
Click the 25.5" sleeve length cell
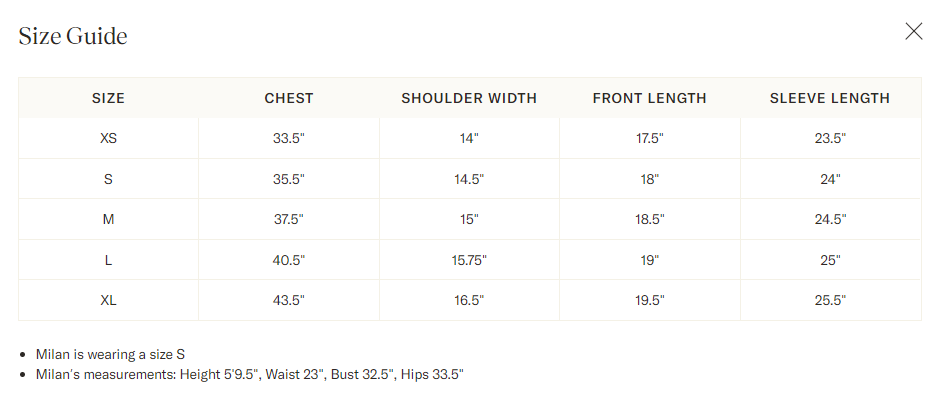click(830, 300)
